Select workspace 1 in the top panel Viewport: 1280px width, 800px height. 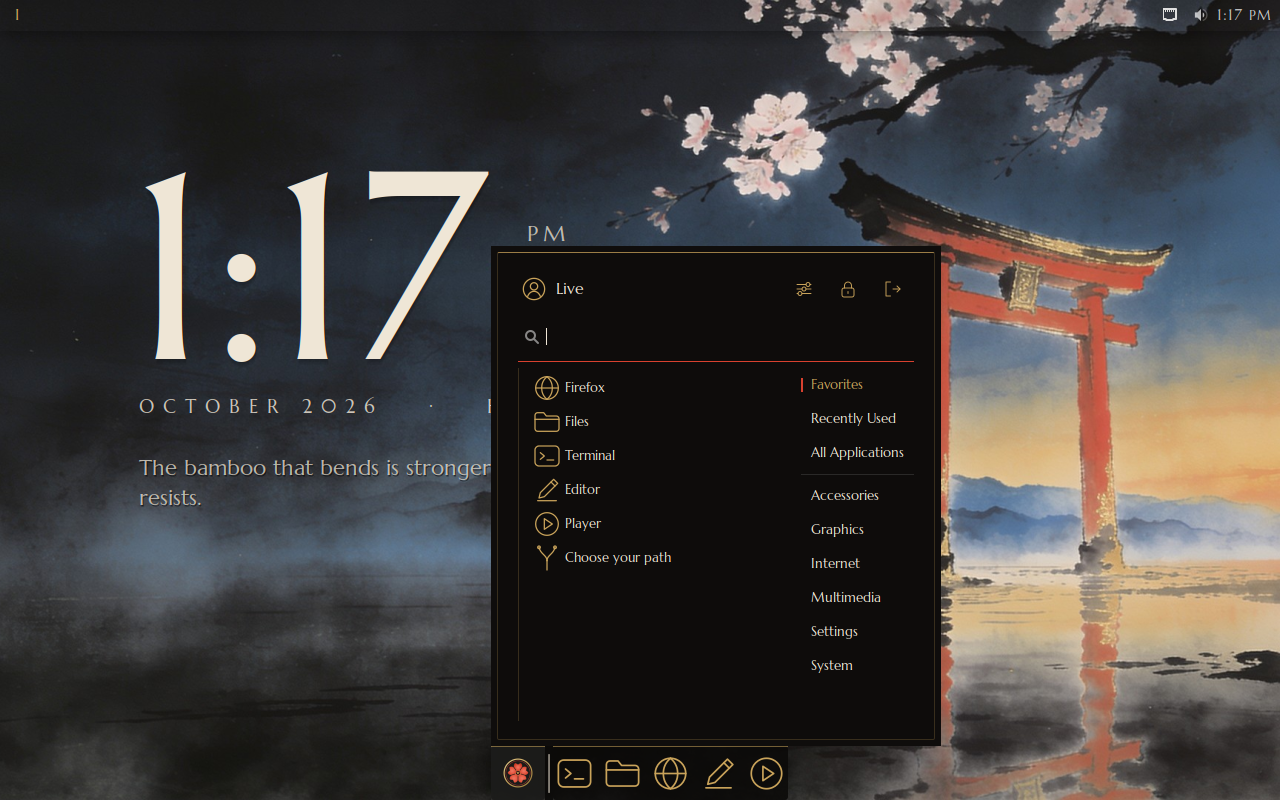coord(17,15)
